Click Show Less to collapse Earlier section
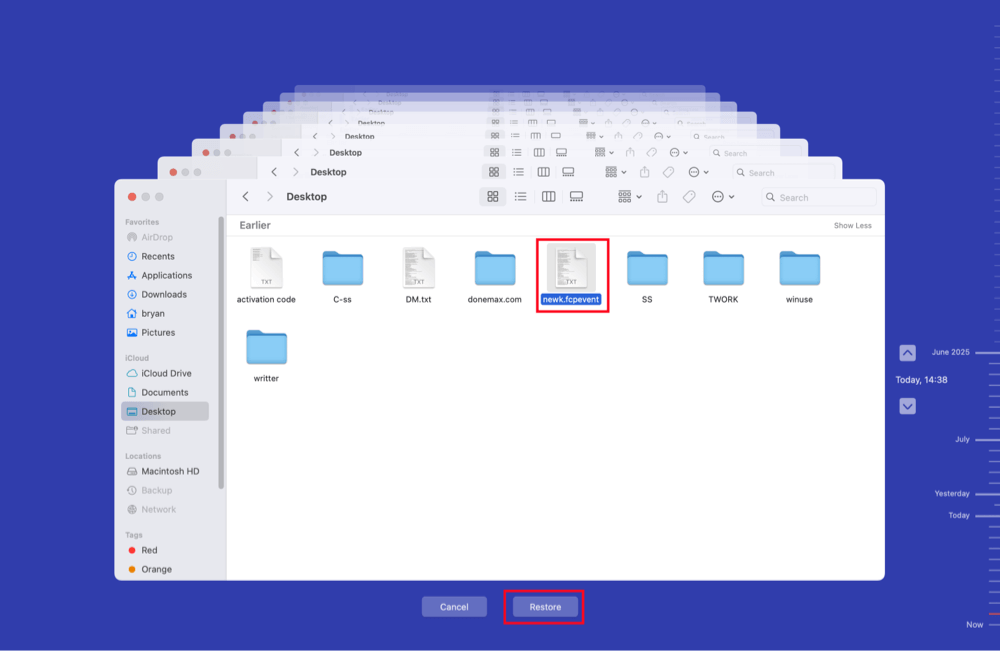Image resolution: width=1000 pixels, height=651 pixels. click(x=852, y=225)
